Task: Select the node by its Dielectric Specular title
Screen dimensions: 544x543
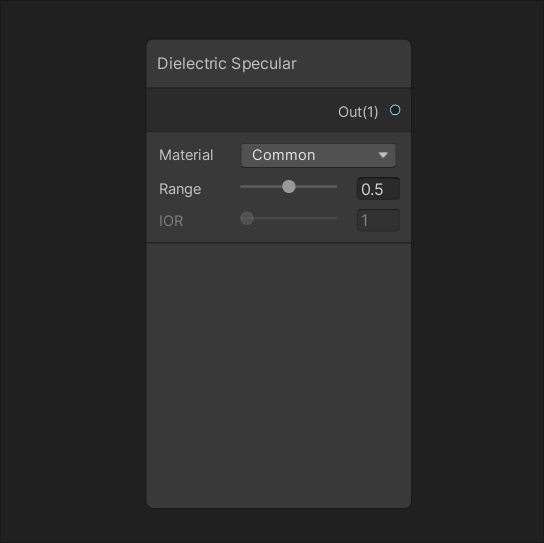Action: (227, 63)
